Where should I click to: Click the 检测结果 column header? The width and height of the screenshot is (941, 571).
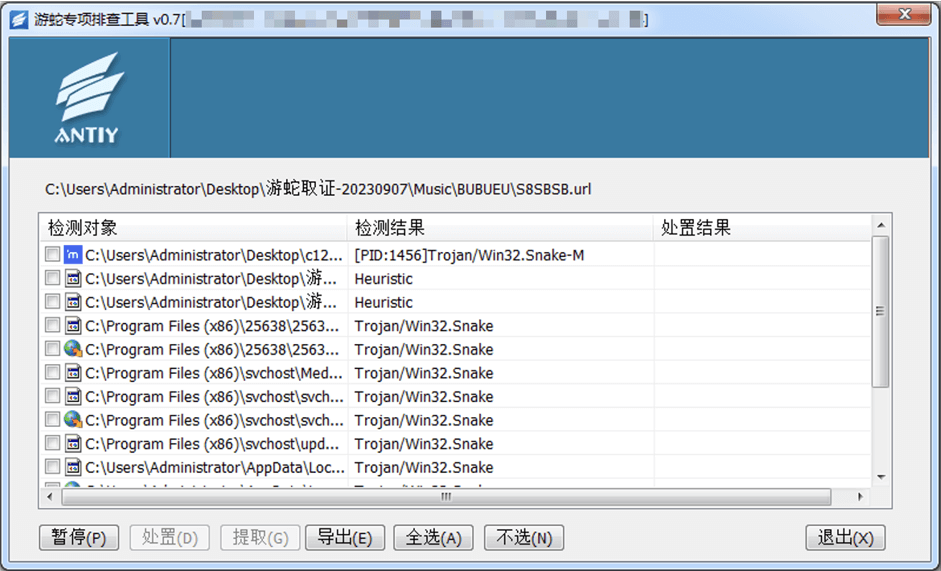500,228
